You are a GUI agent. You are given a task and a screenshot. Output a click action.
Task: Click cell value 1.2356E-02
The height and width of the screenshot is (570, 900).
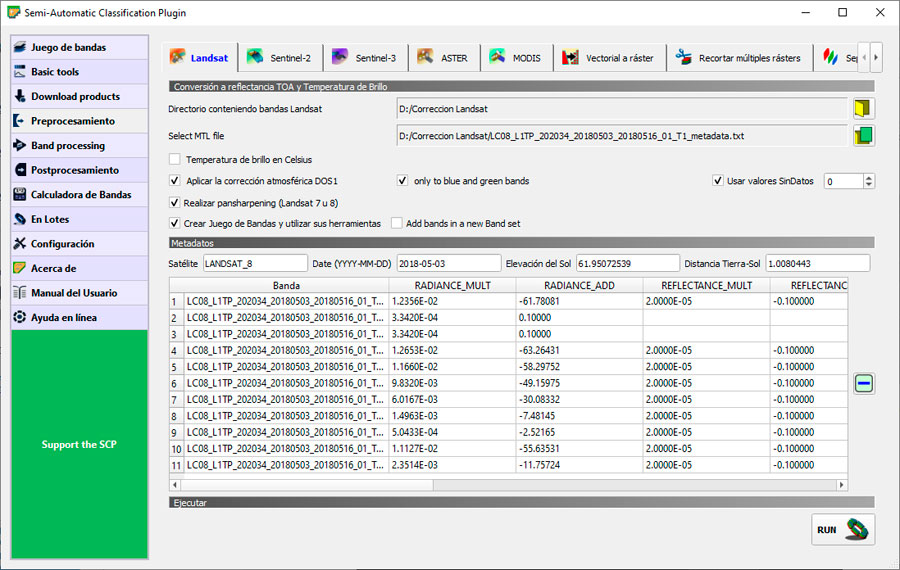[452, 301]
